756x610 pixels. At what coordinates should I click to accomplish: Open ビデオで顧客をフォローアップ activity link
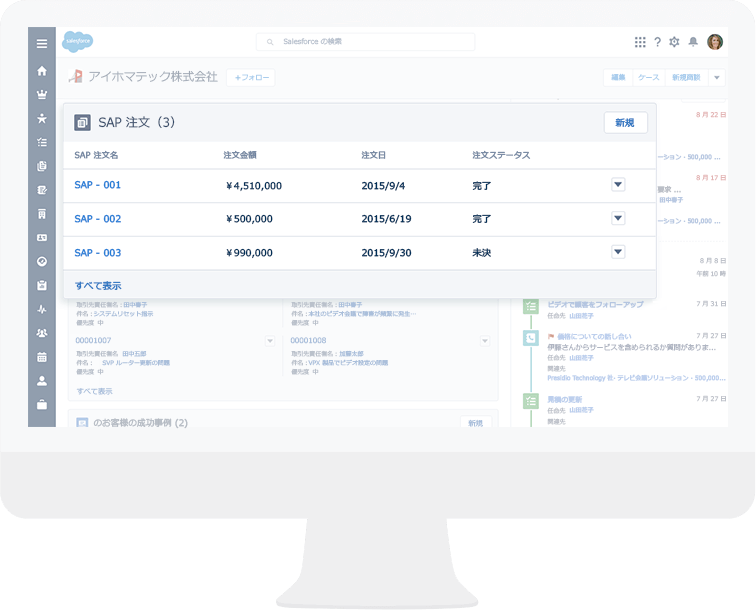[595, 305]
